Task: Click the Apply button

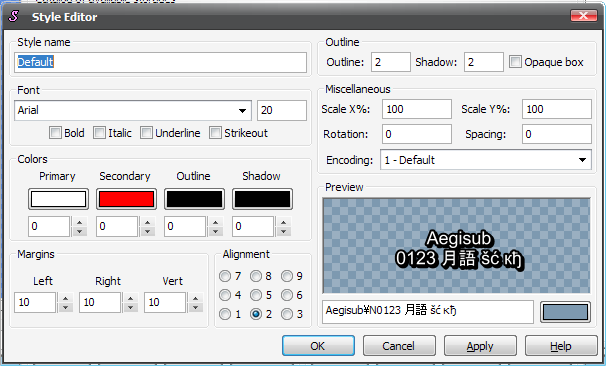Action: point(480,346)
